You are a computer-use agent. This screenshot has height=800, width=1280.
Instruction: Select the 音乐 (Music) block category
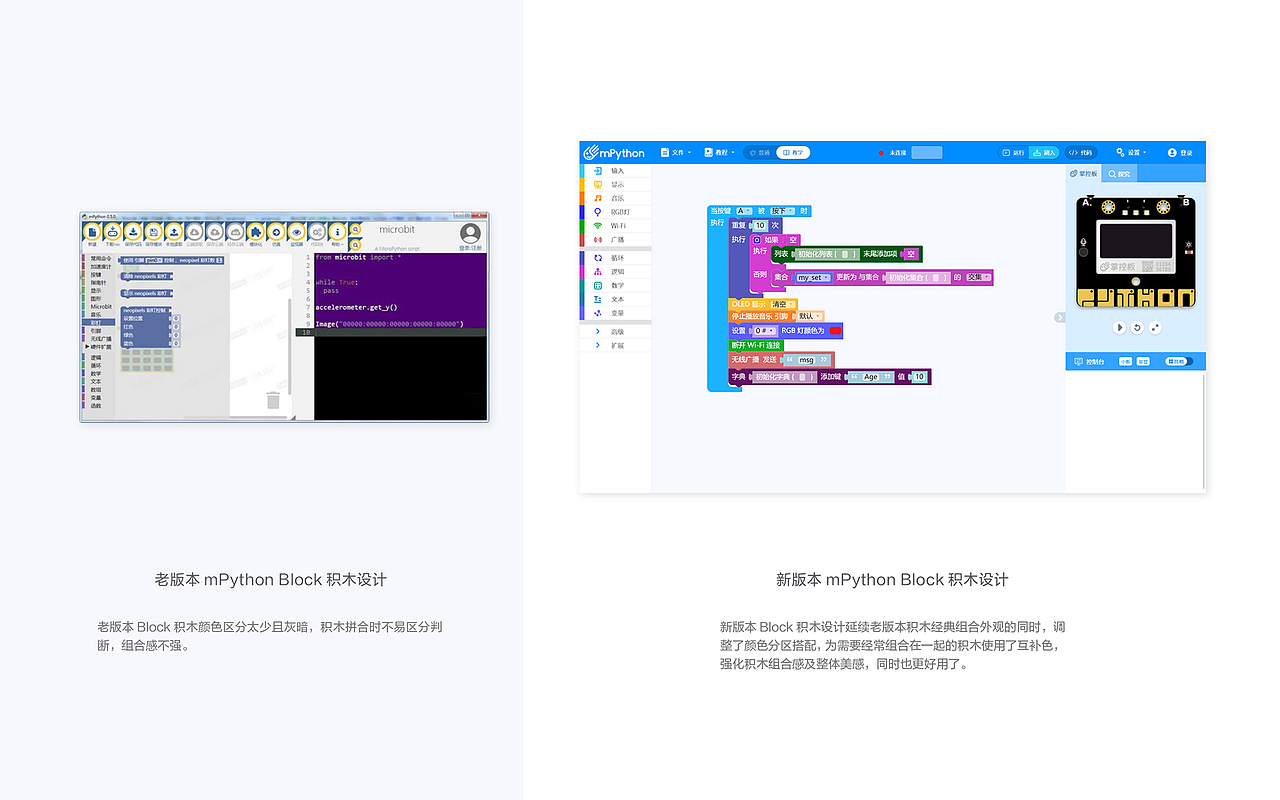[615, 198]
